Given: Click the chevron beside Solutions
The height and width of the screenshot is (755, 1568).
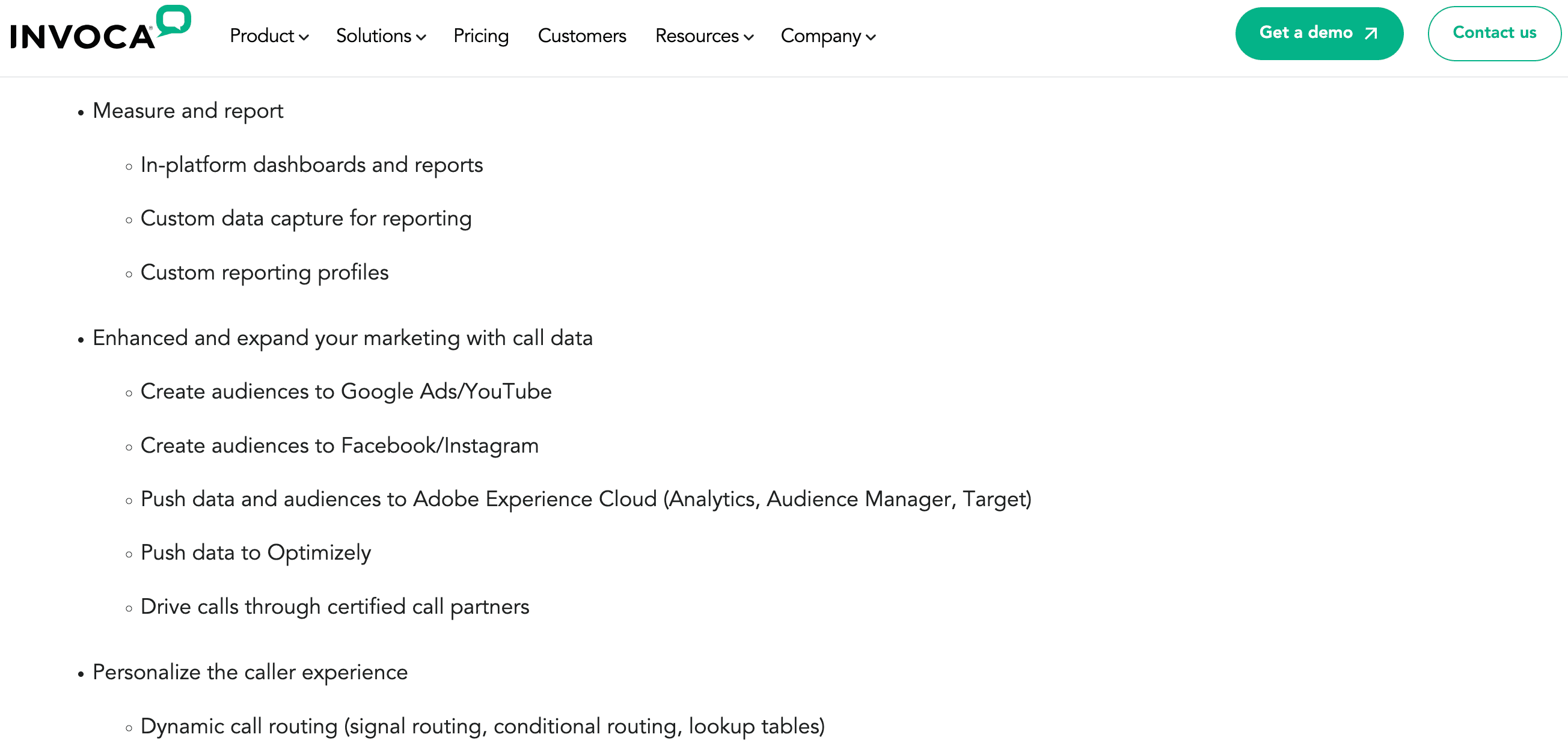Looking at the screenshot, I should point(422,38).
